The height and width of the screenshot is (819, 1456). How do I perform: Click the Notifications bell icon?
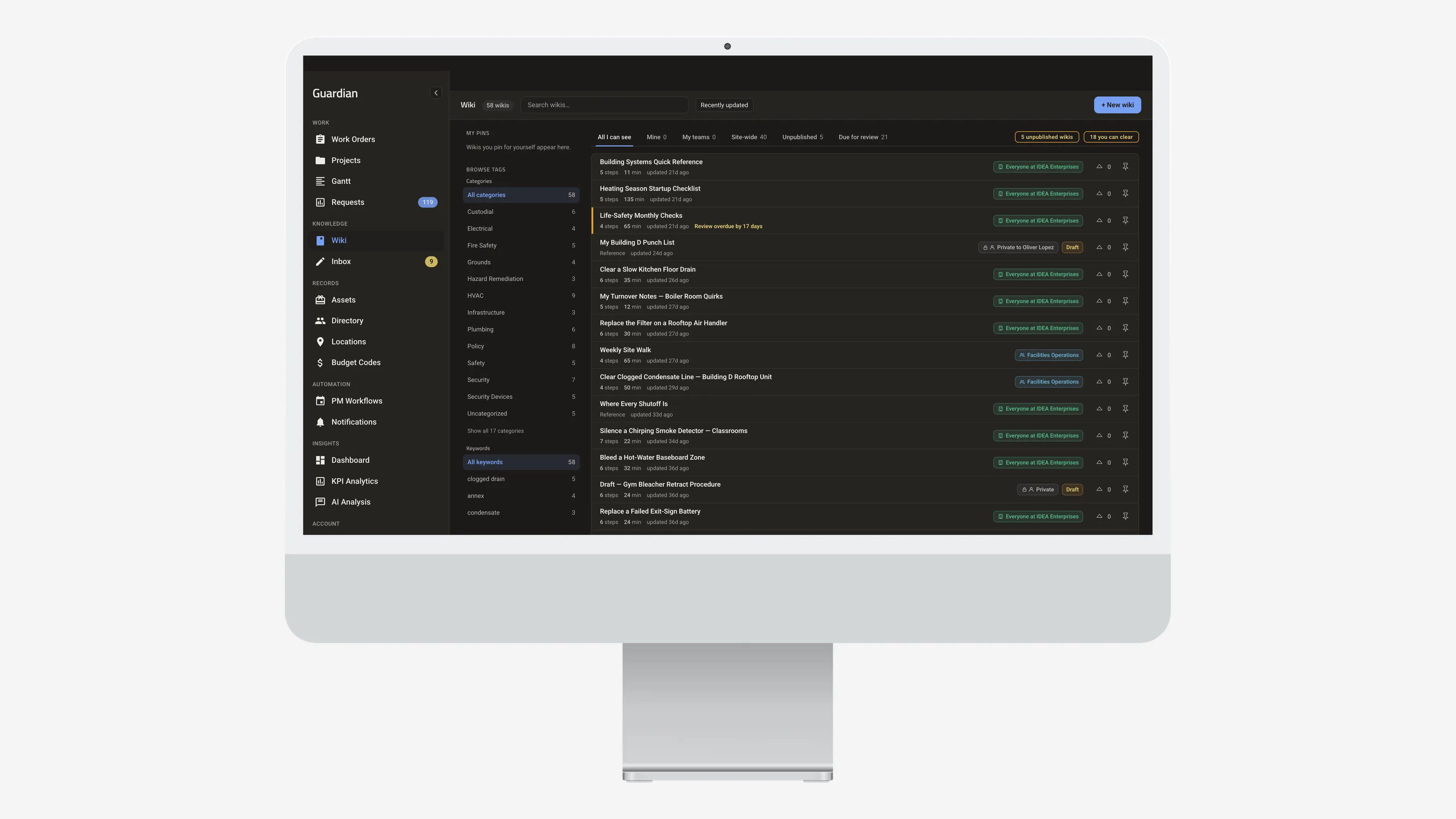320,422
